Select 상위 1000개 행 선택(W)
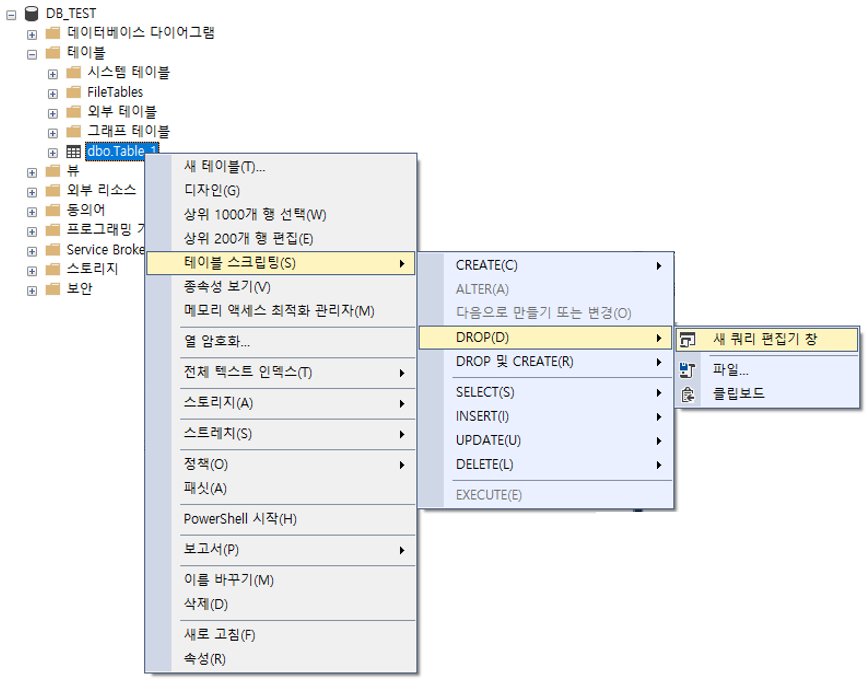The height and width of the screenshot is (681, 867). point(281,214)
